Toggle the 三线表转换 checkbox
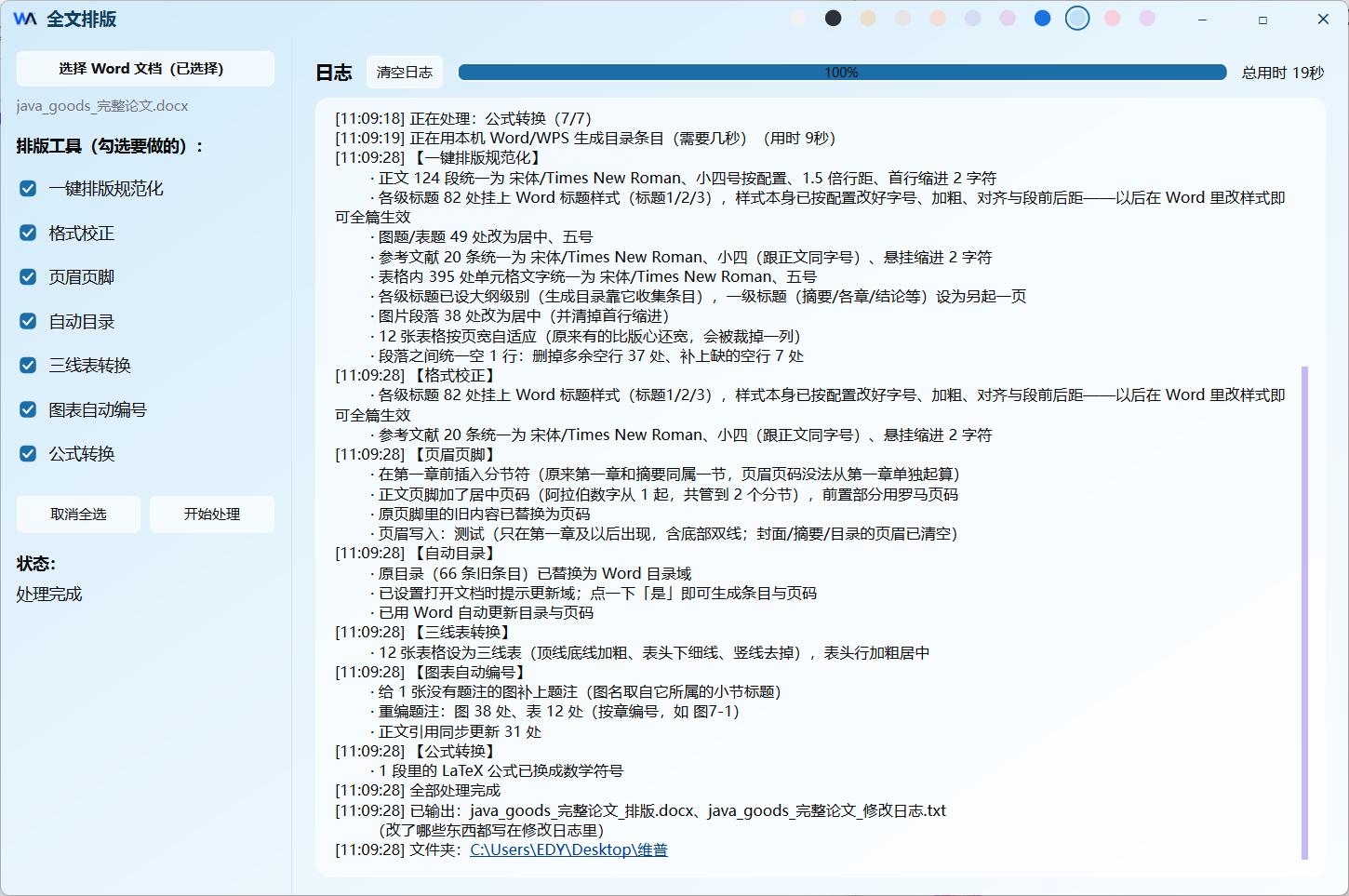This screenshot has width=1349, height=896. coord(28,366)
